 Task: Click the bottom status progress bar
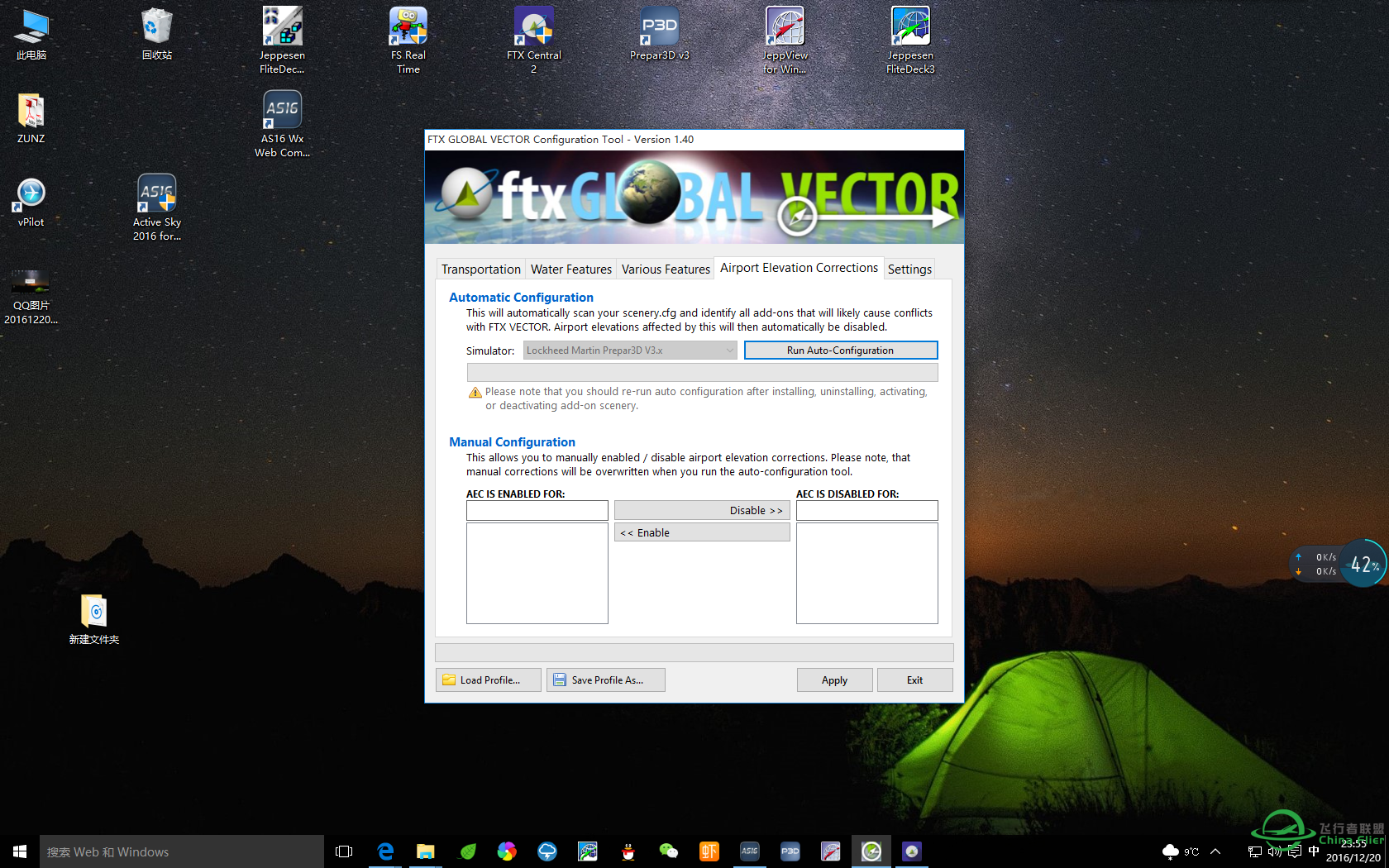pos(694,652)
